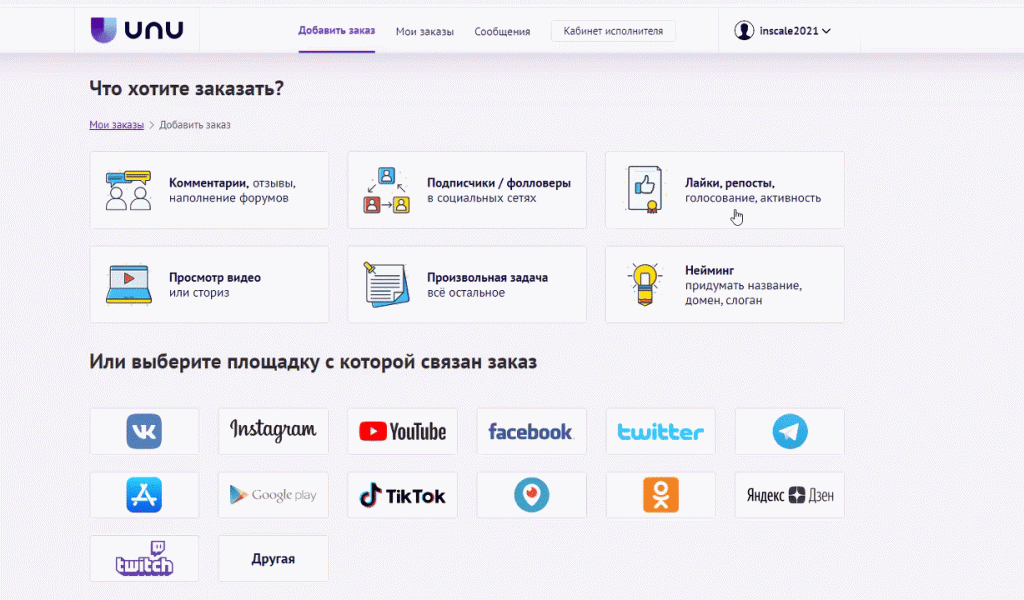Select the VK platform tile

[x=144, y=431]
